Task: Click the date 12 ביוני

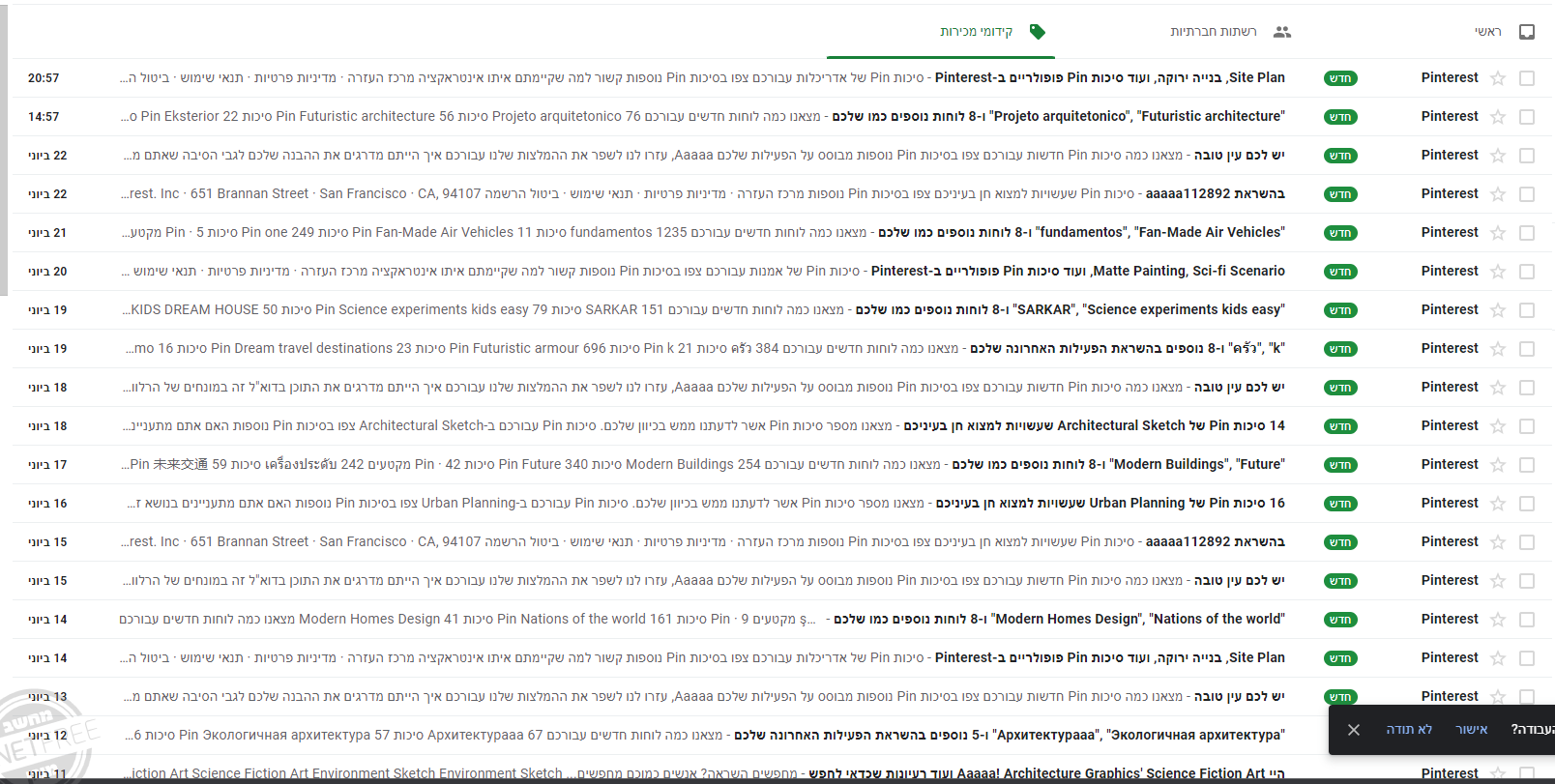Action: 47,736
